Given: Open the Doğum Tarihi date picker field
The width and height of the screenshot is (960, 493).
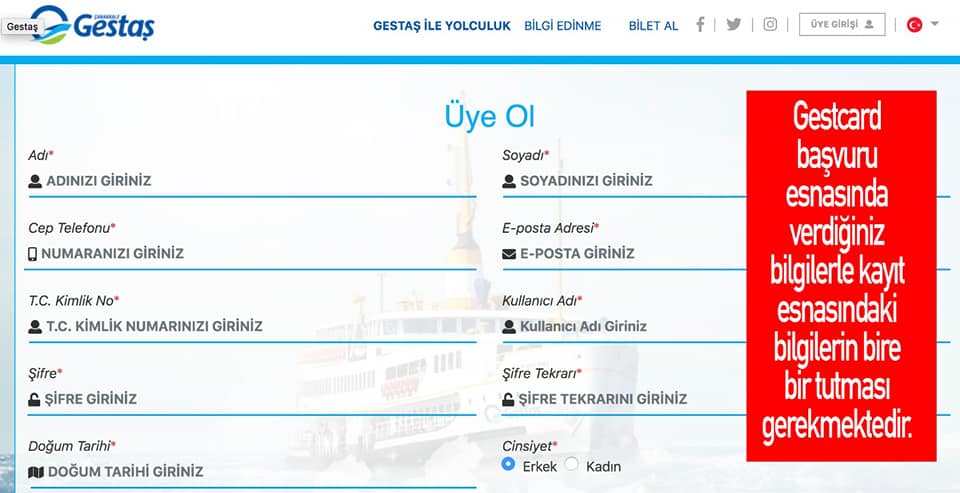Looking at the screenshot, I should coord(252,472).
